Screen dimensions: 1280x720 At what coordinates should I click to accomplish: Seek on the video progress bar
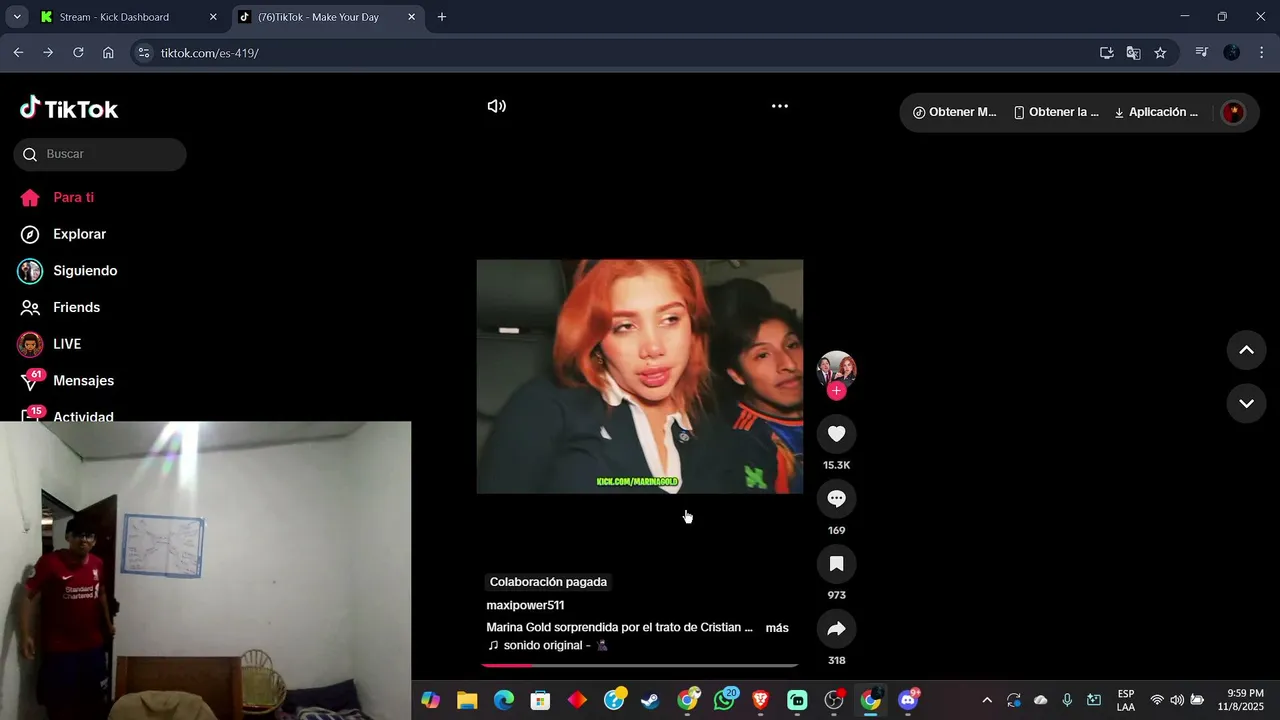[640, 665]
